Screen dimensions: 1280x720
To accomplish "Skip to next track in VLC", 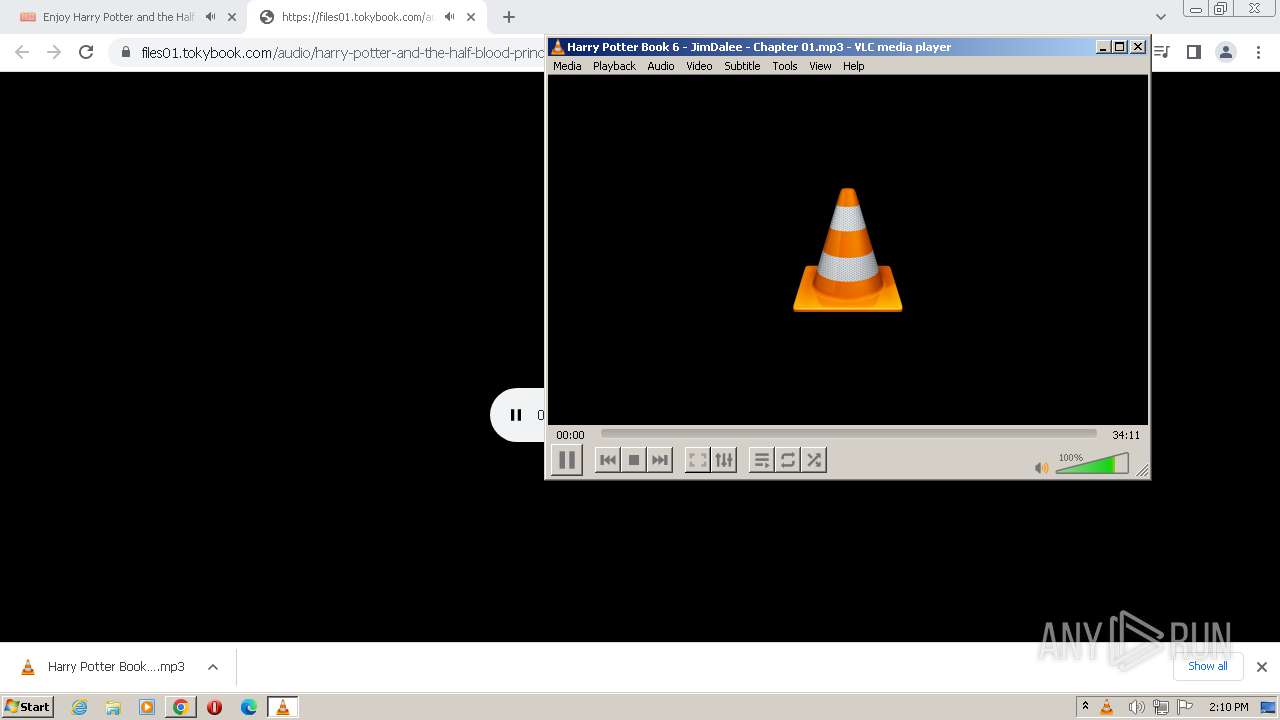I will (660, 460).
